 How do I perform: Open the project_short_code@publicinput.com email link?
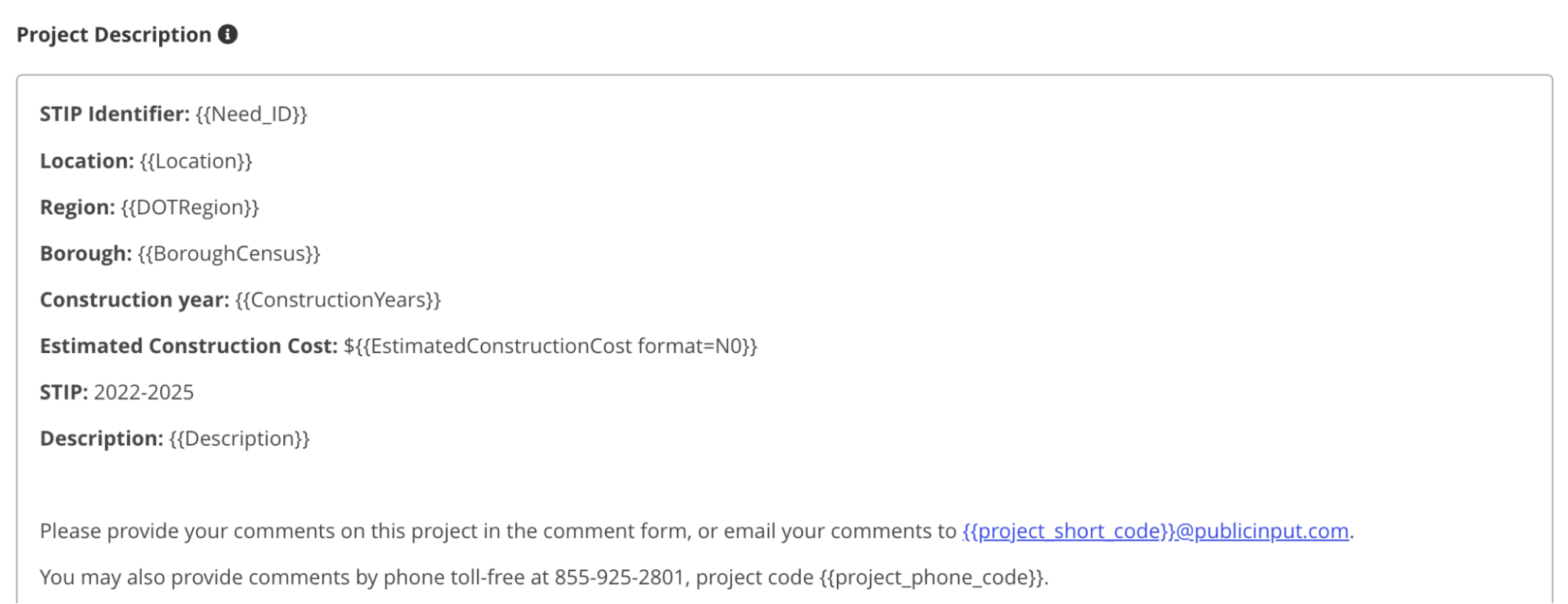pos(1155,531)
